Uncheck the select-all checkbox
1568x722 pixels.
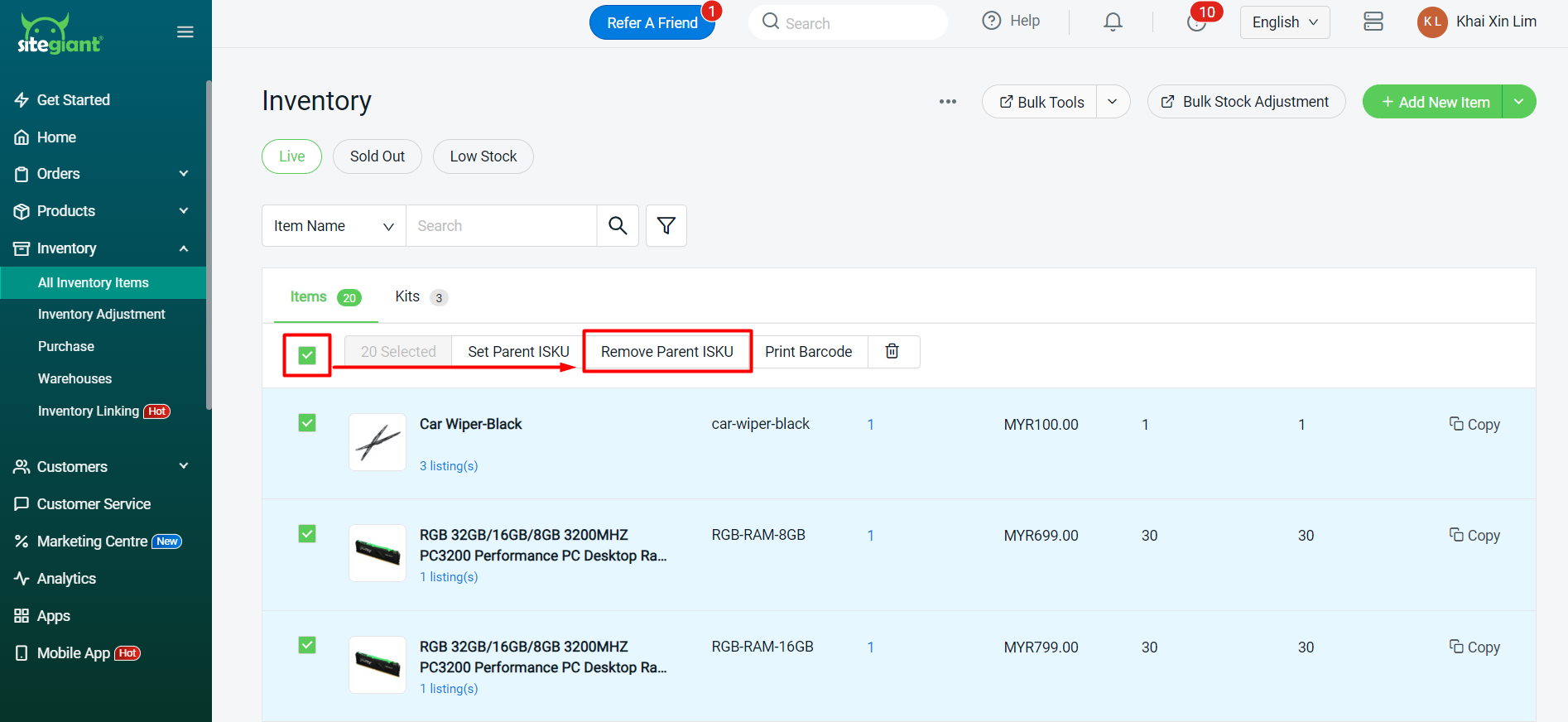point(307,355)
